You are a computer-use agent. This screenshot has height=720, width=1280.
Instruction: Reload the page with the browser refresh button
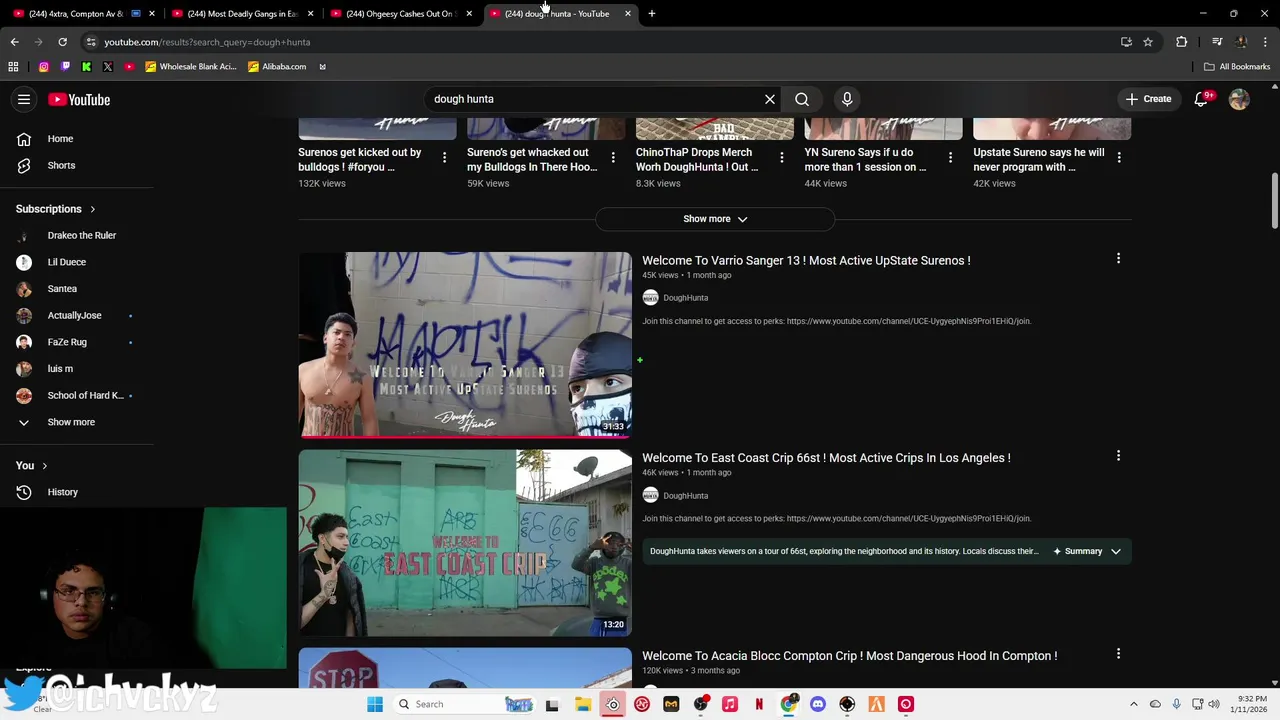pyautogui.click(x=62, y=42)
